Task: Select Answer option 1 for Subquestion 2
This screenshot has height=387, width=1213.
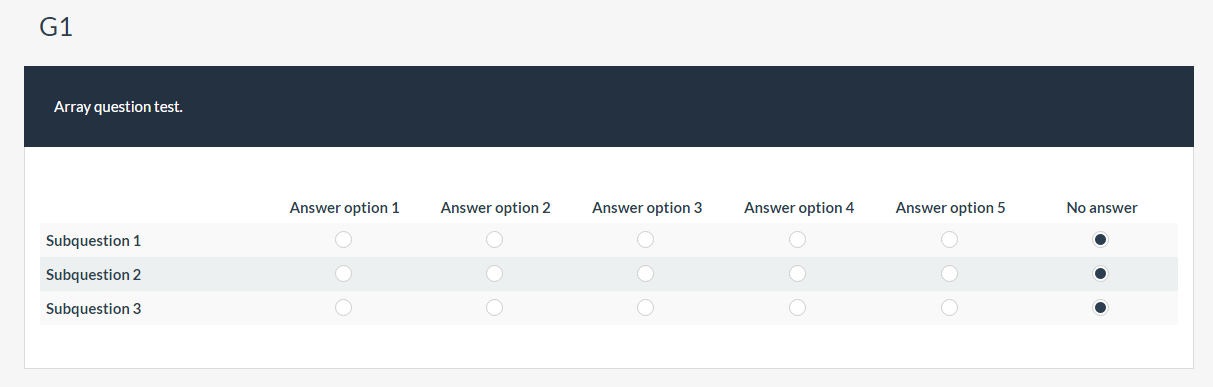Action: tap(344, 274)
